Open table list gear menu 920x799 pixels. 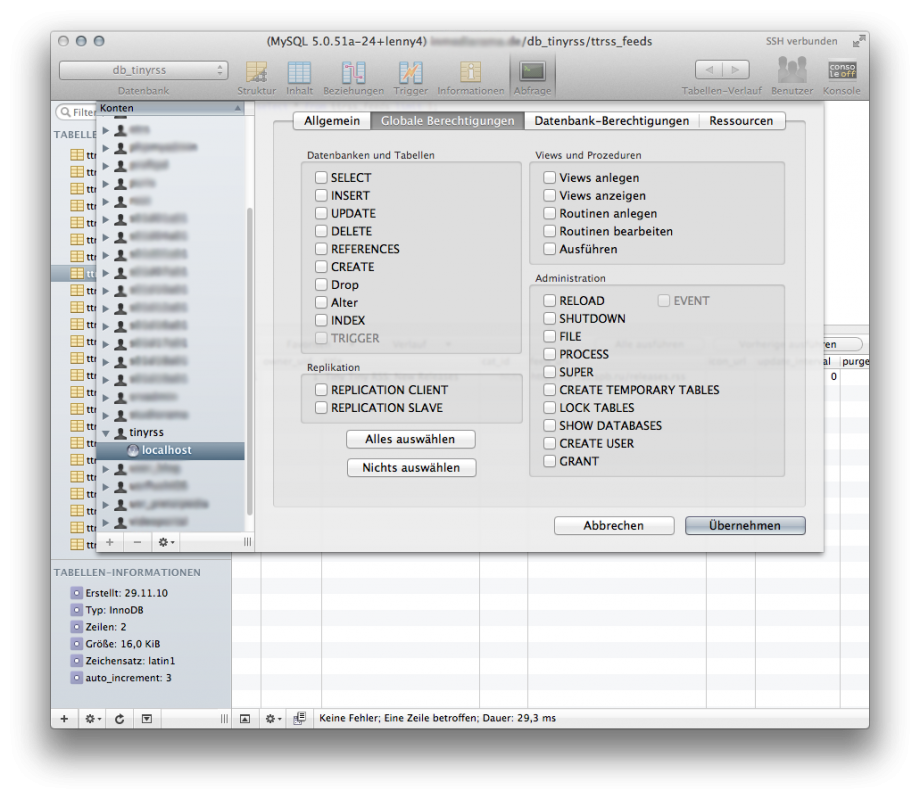click(x=93, y=719)
